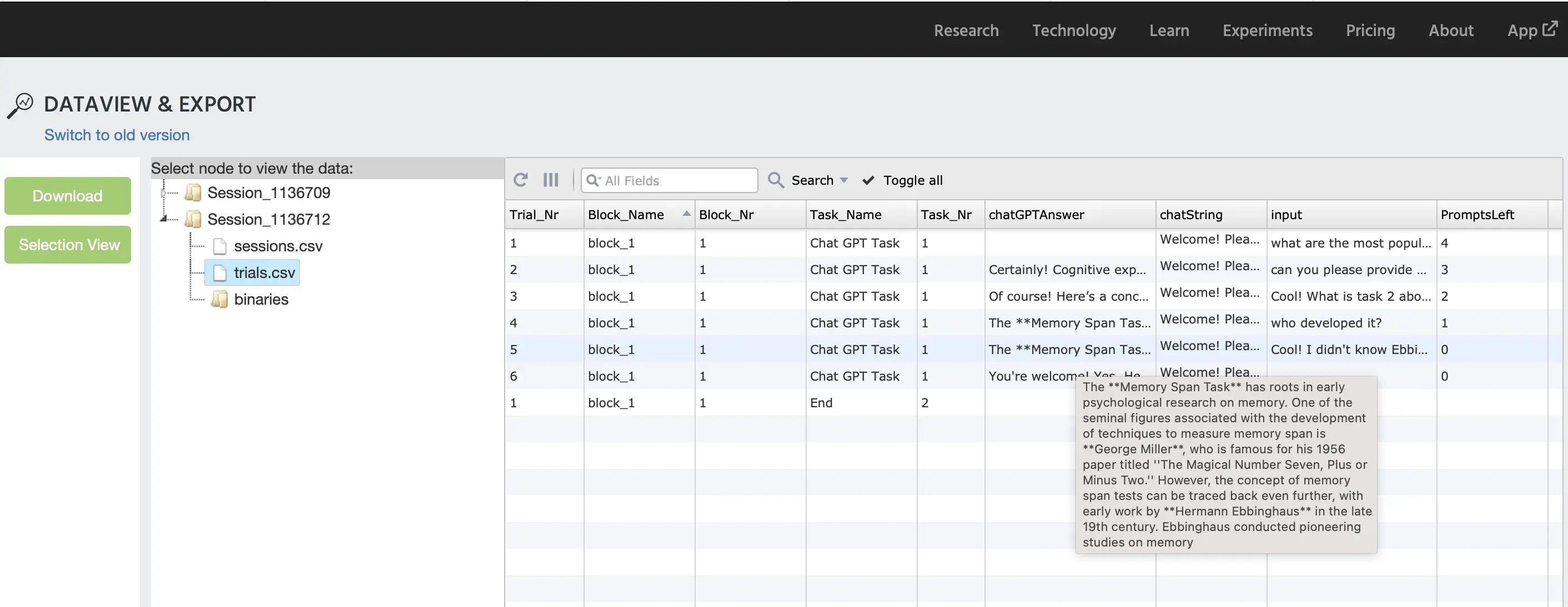The height and width of the screenshot is (607, 1568).
Task: Sort by Task_Nr column header
Action: click(951, 215)
